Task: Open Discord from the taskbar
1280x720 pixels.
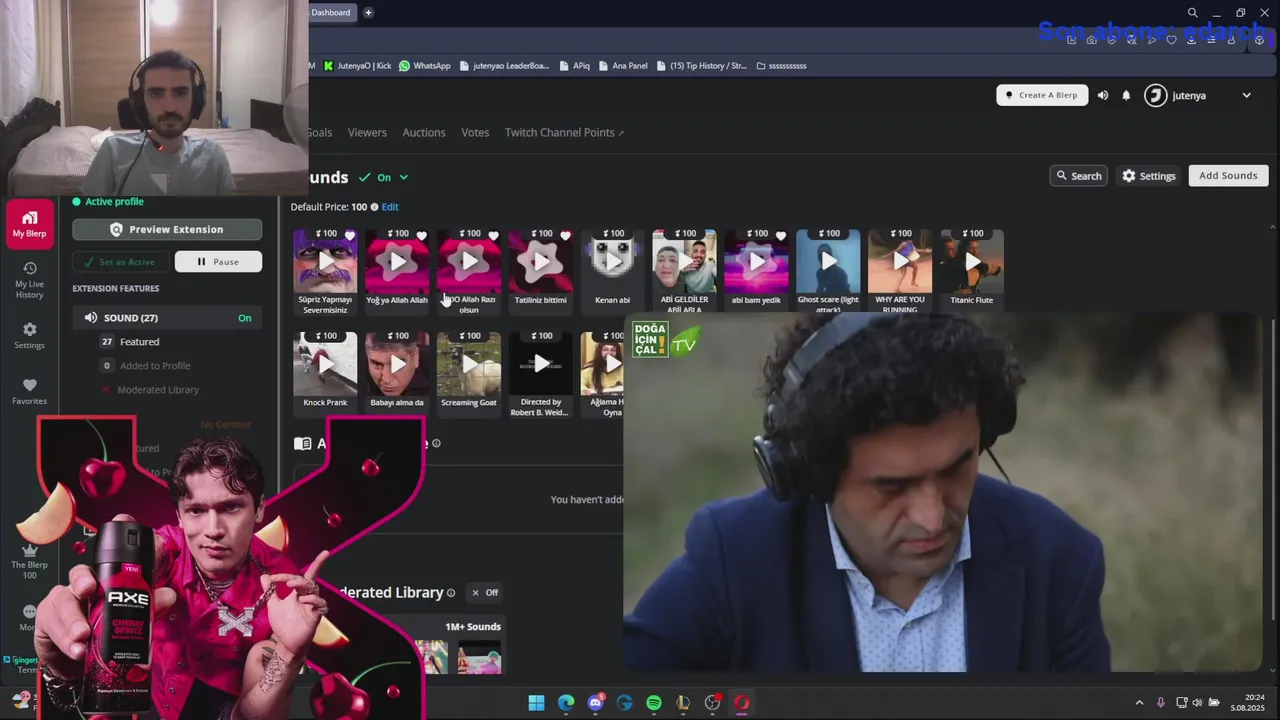Action: (x=596, y=703)
